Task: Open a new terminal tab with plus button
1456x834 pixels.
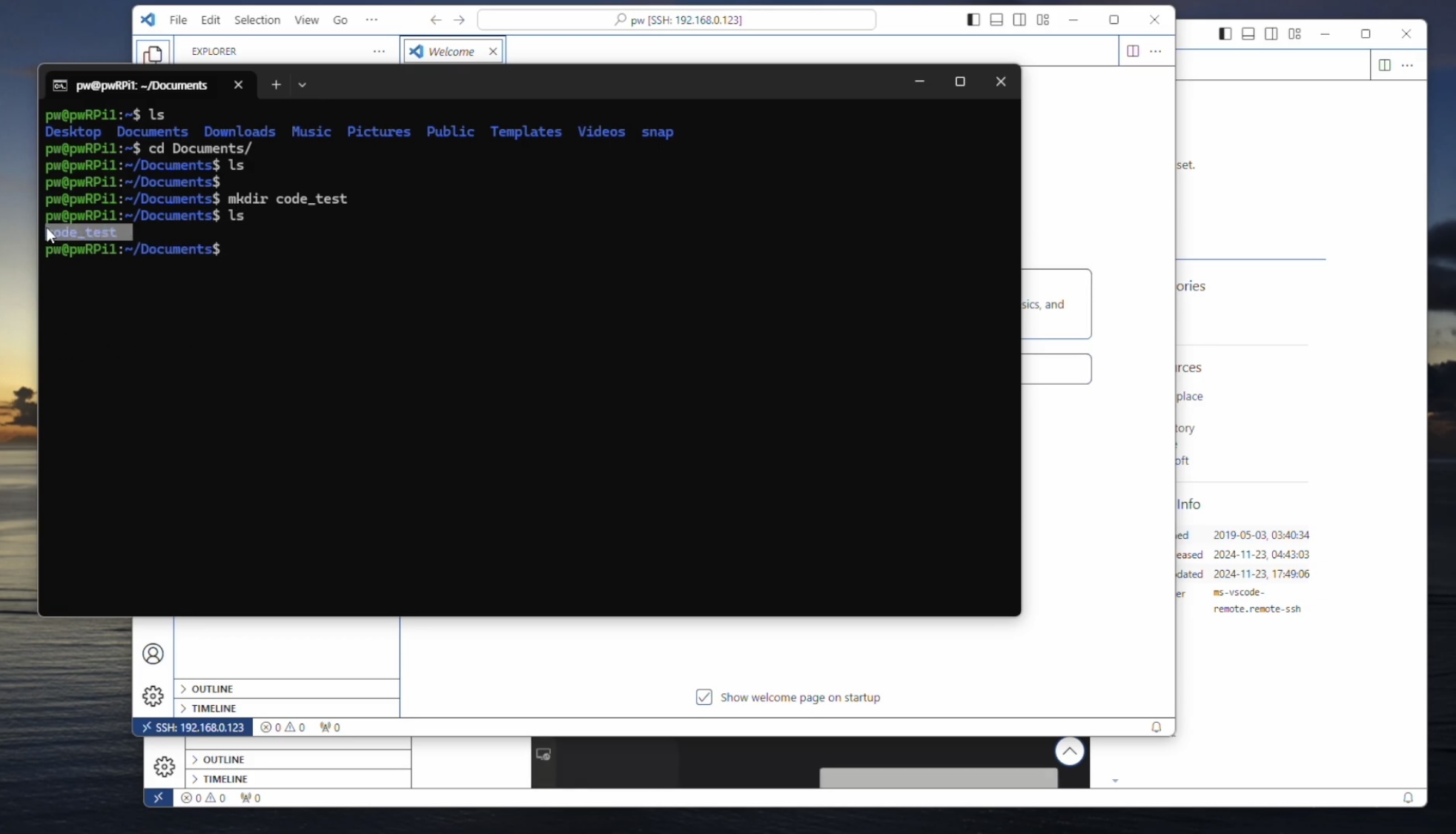Action: [276, 85]
